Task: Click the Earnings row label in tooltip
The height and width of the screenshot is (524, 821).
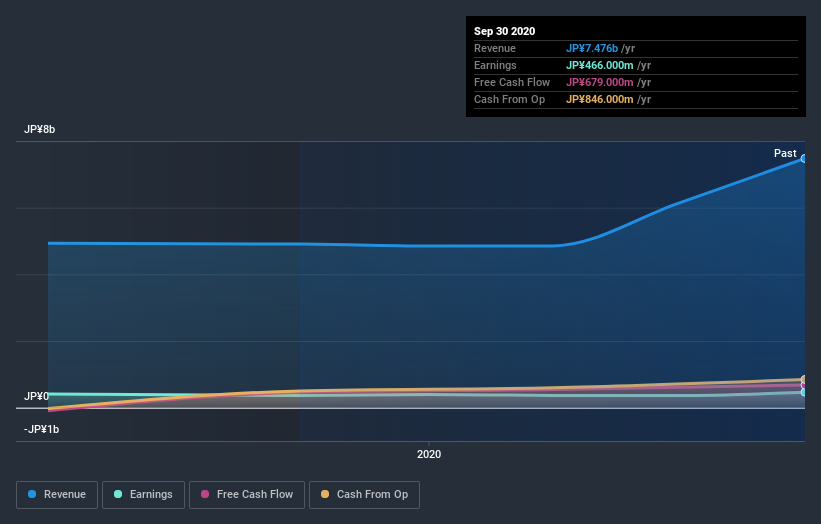Action: pyautogui.click(x=495, y=65)
